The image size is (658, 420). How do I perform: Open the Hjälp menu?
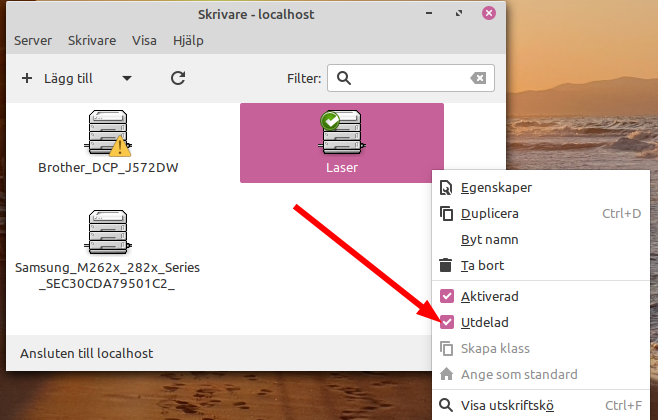(190, 41)
